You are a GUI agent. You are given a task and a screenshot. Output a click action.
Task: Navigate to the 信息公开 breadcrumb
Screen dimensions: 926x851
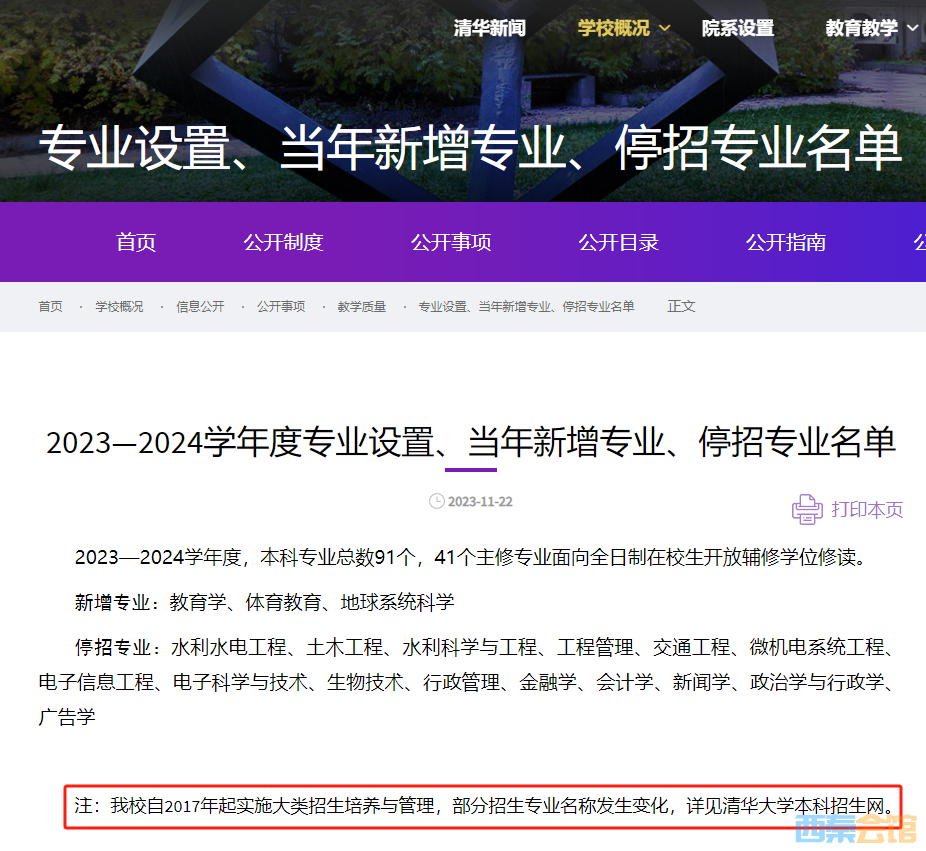tap(200, 306)
